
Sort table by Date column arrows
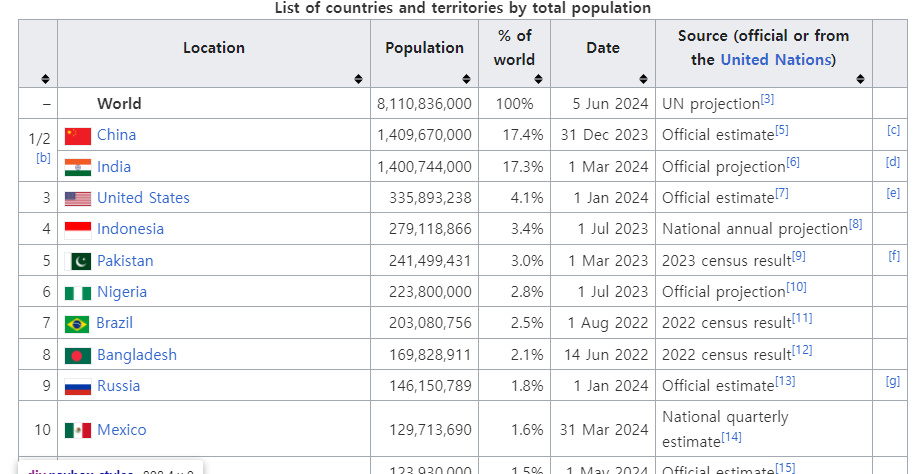tap(645, 79)
